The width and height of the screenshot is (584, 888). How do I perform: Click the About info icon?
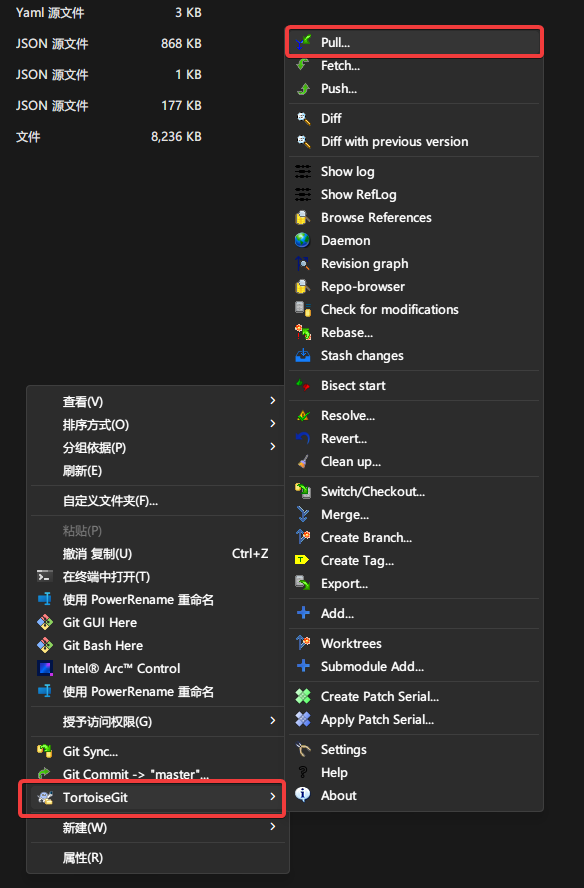pos(303,795)
